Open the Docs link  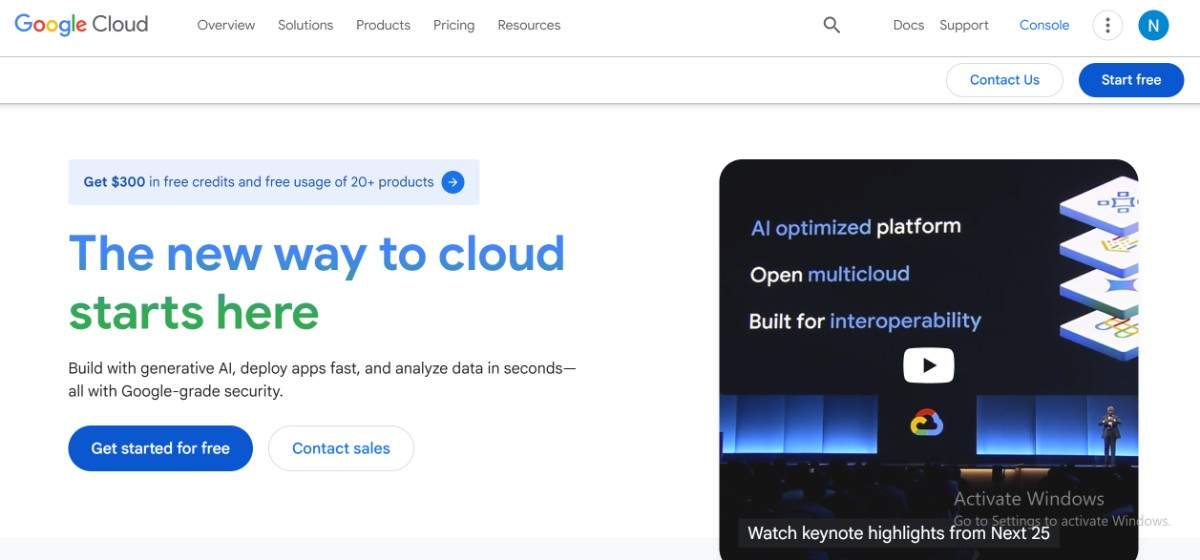click(x=908, y=25)
